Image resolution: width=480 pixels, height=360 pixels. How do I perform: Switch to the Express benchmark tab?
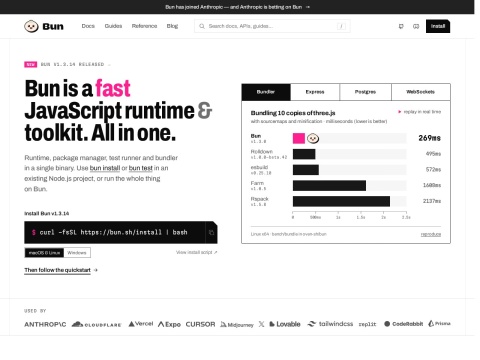315,92
